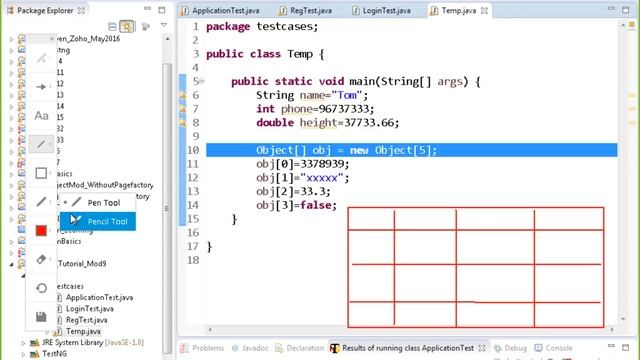Select the dimmed cursor pointer tool

coord(41,58)
